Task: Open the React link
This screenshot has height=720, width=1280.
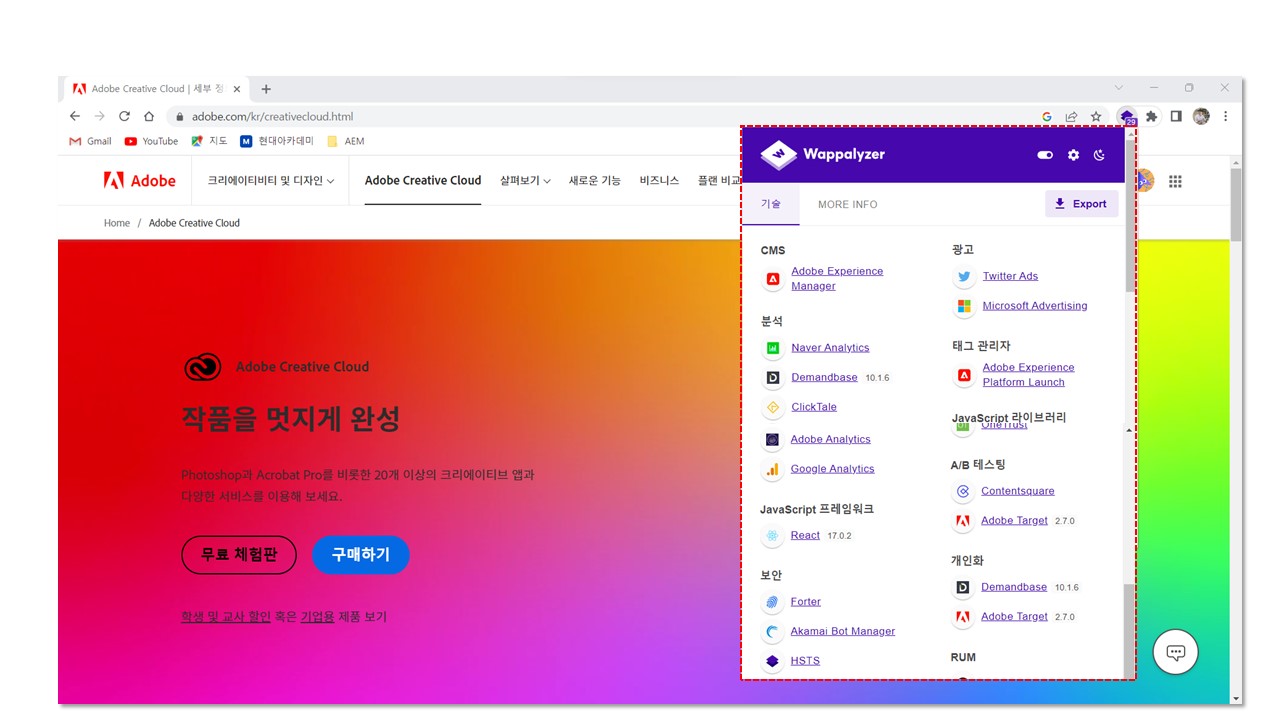Action: tap(805, 535)
